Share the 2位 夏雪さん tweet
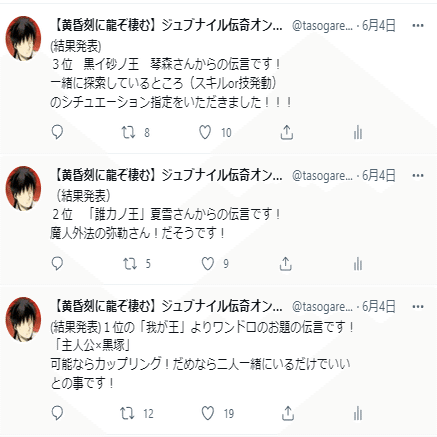 click(286, 264)
